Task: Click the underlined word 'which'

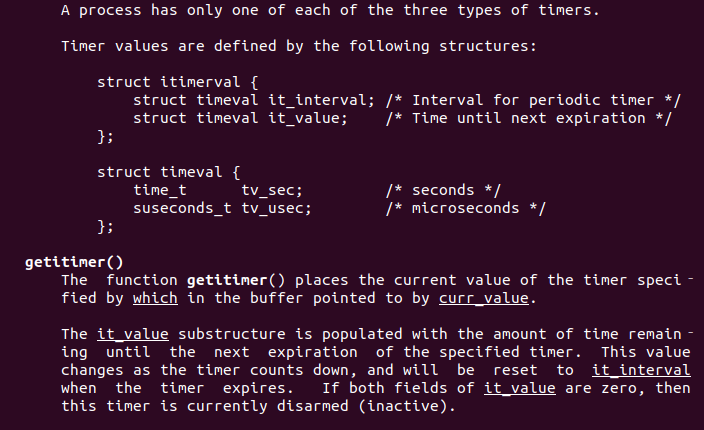Action: pos(155,298)
